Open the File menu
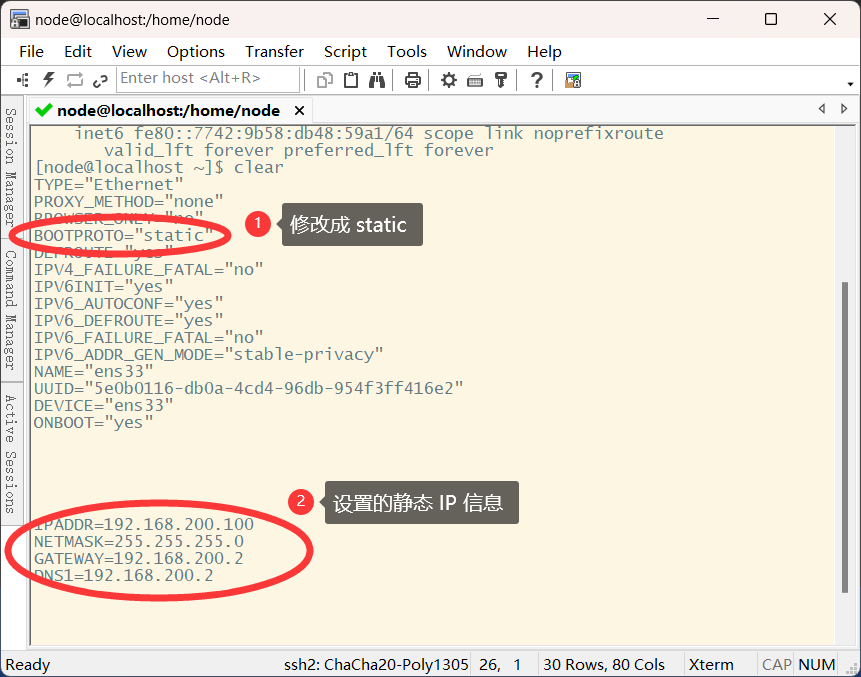Image resolution: width=861 pixels, height=677 pixels. (x=31, y=51)
